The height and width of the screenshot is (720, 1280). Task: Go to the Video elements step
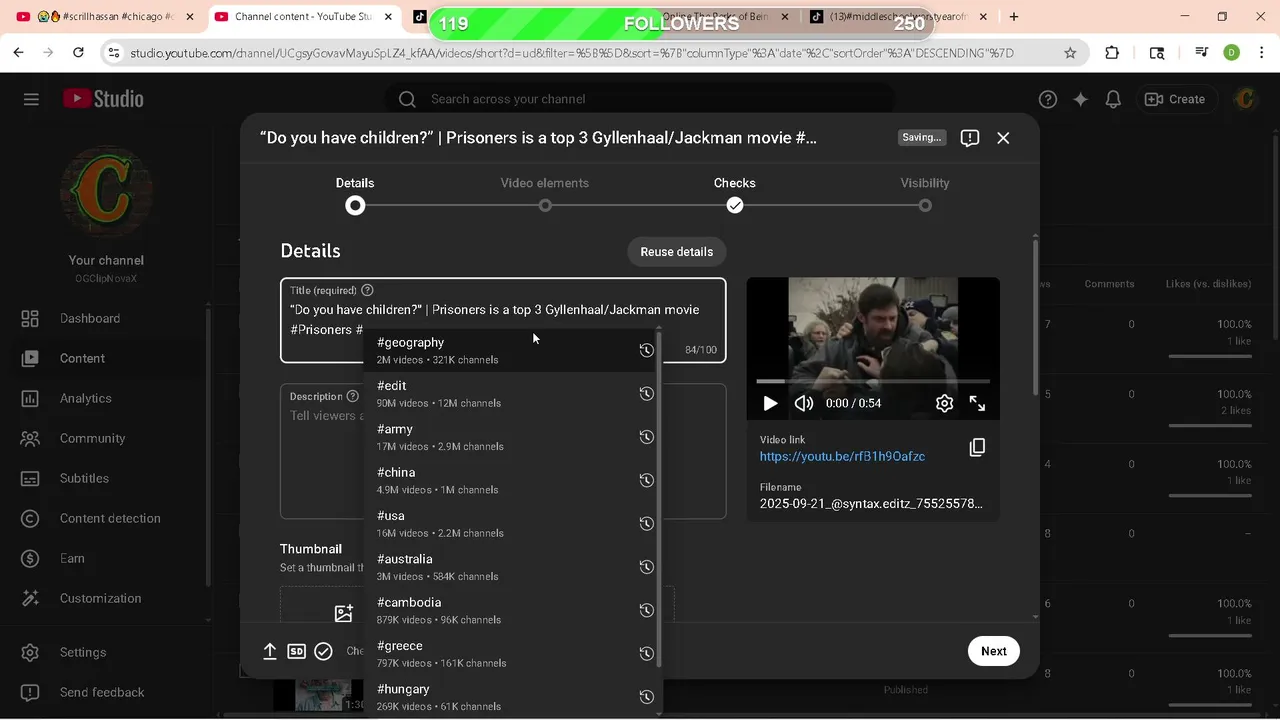tap(545, 194)
